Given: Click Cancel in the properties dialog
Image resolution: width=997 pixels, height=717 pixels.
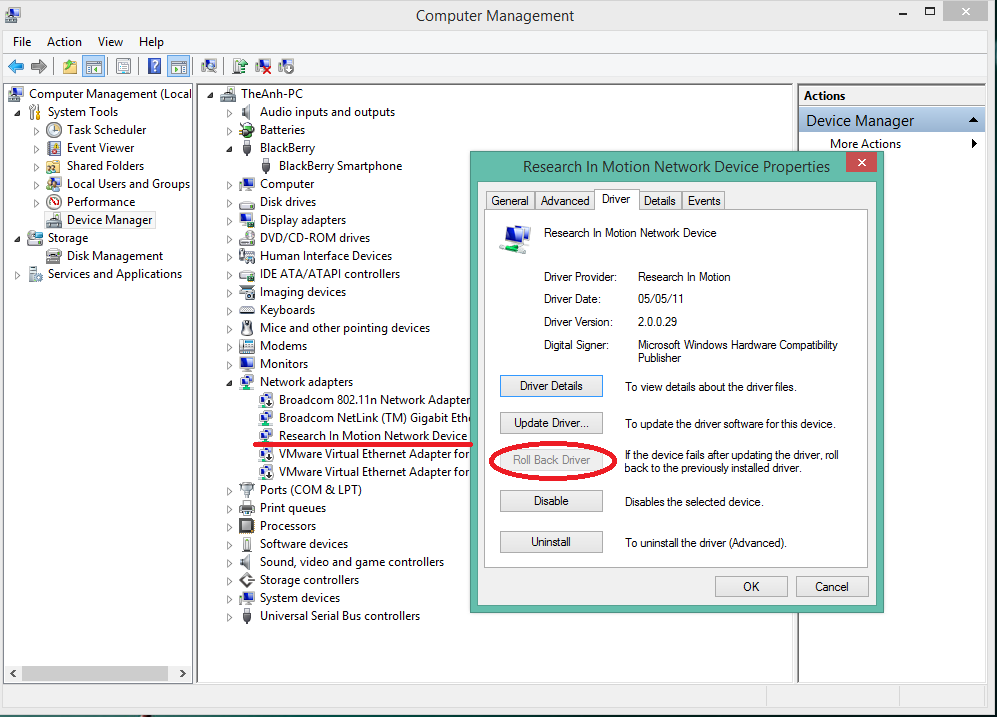Looking at the screenshot, I should 832,587.
